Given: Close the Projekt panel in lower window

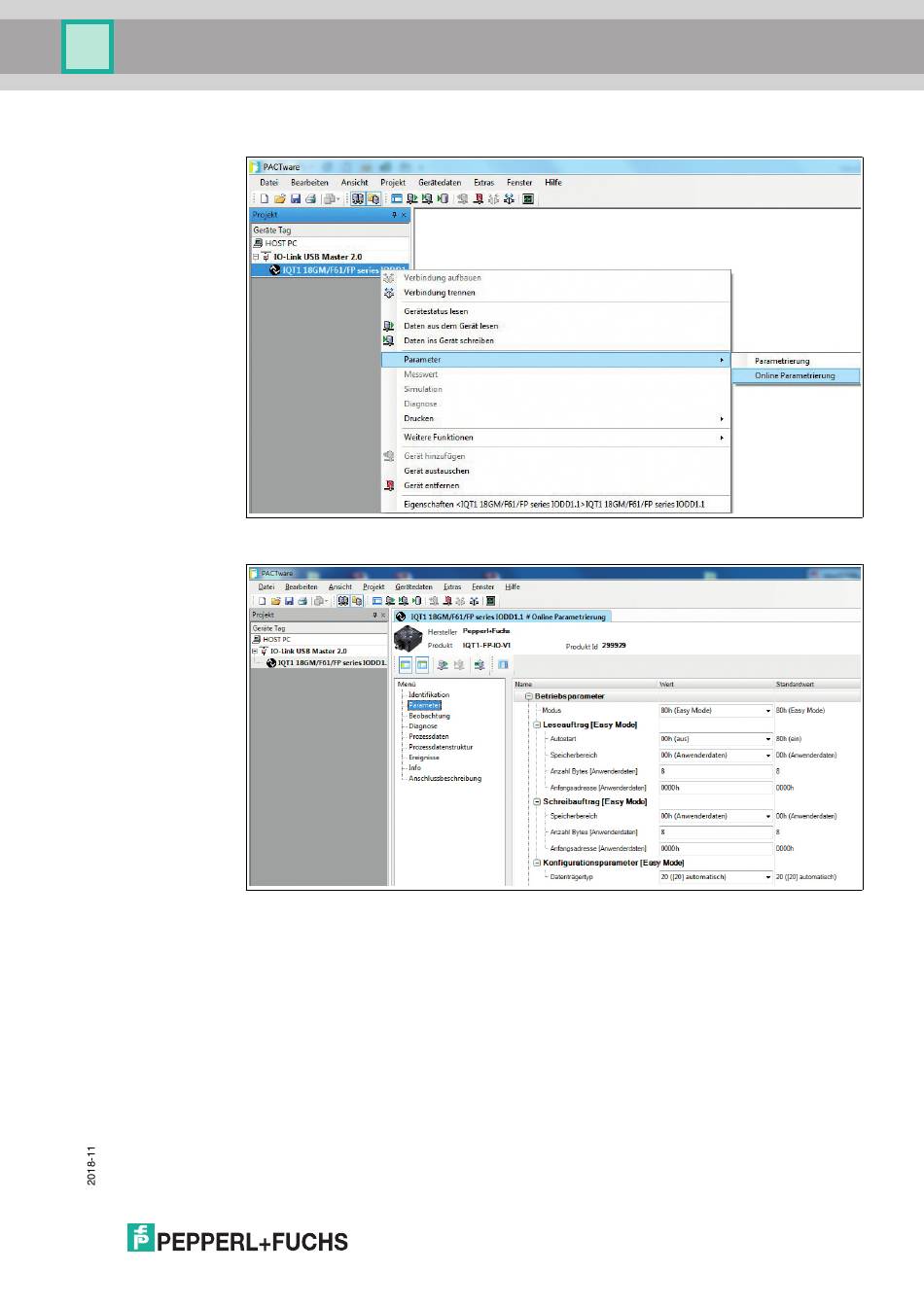Looking at the screenshot, I should 383,615.
